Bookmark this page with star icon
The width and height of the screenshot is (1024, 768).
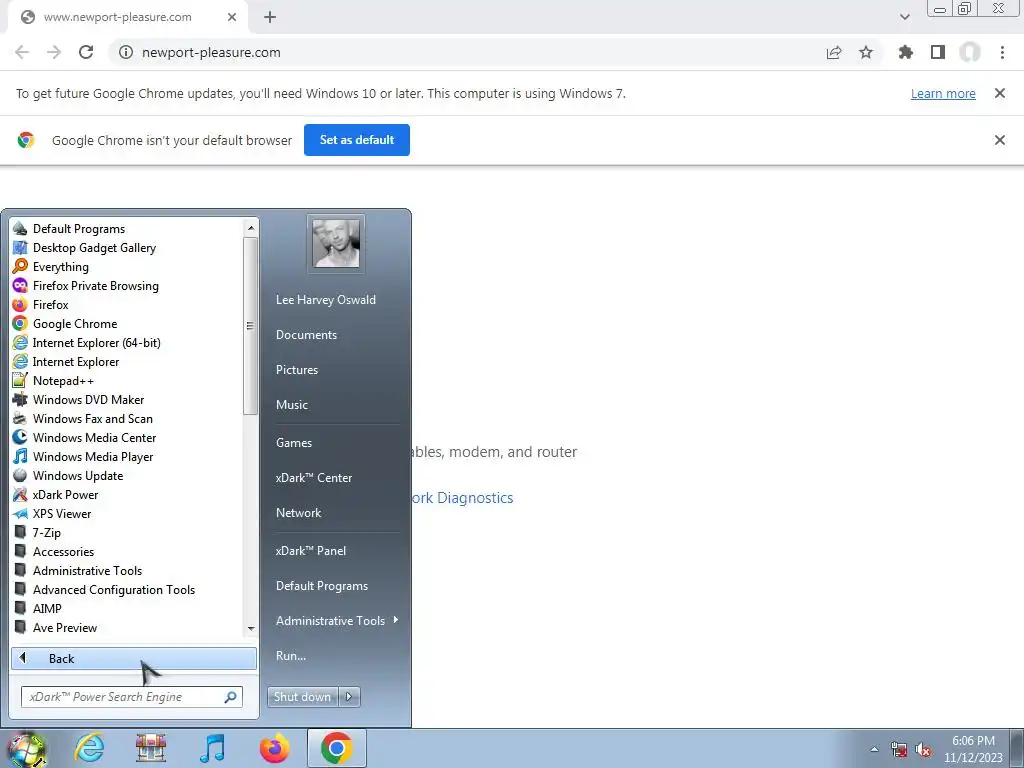[866, 52]
